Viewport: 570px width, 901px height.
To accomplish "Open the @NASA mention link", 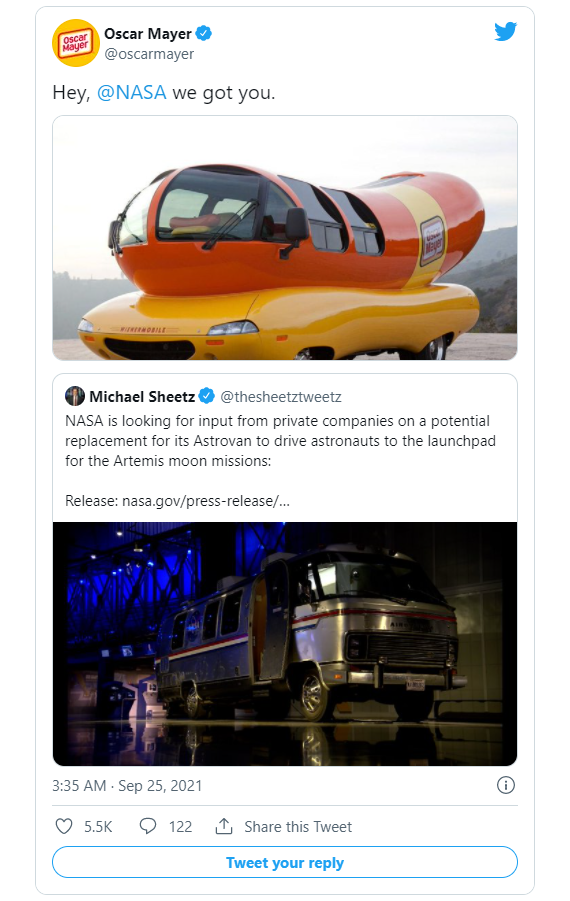I will coord(132,93).
